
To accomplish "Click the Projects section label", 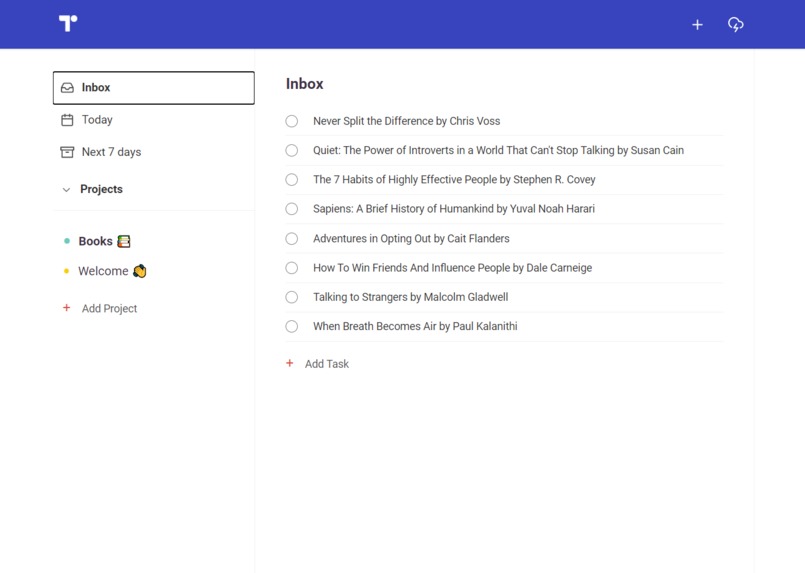I will click(x=101, y=189).
